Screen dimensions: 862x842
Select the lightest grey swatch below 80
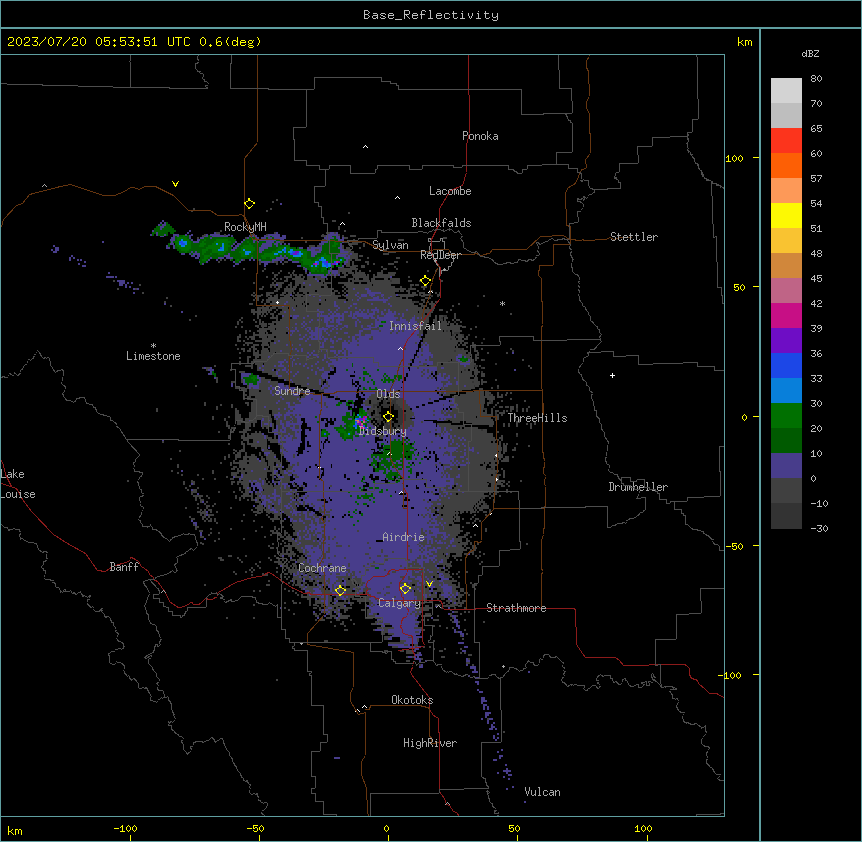click(786, 91)
